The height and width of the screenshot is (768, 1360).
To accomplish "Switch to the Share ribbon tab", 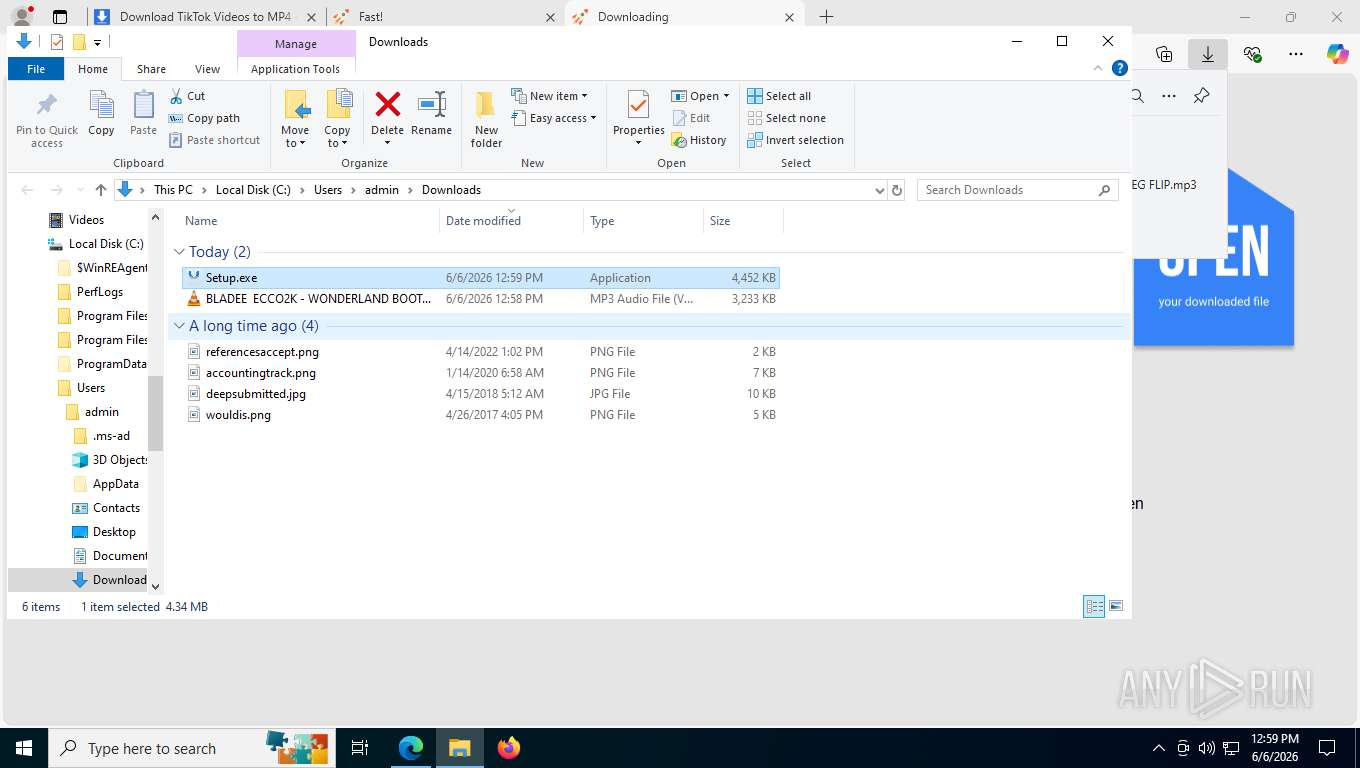I will [151, 69].
